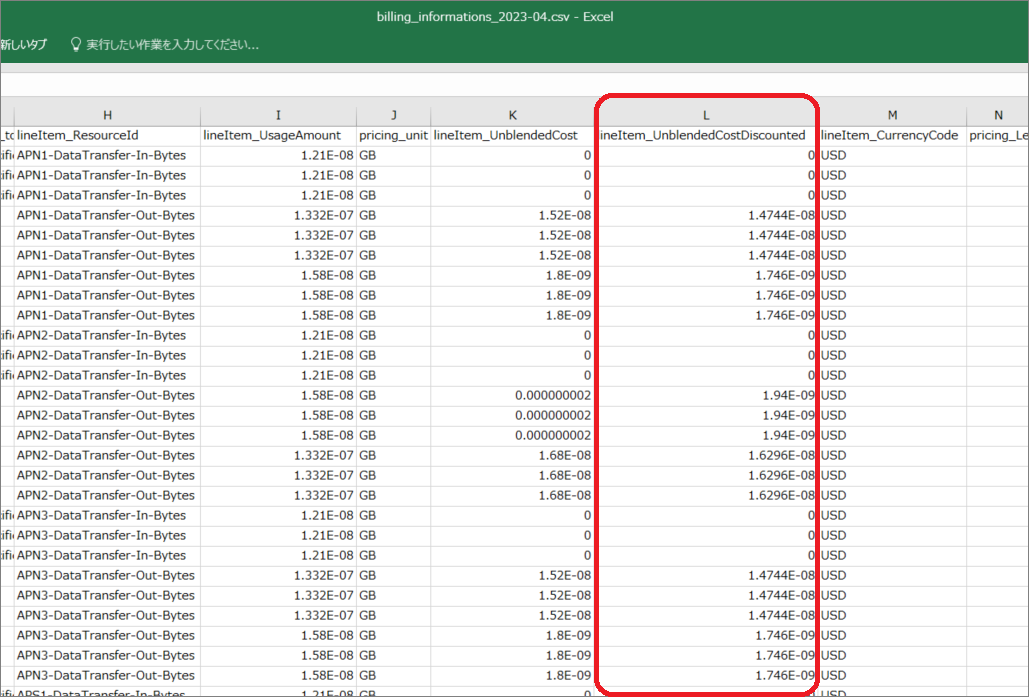1029x697 pixels.
Task: Select the column I header
Action: (278, 115)
